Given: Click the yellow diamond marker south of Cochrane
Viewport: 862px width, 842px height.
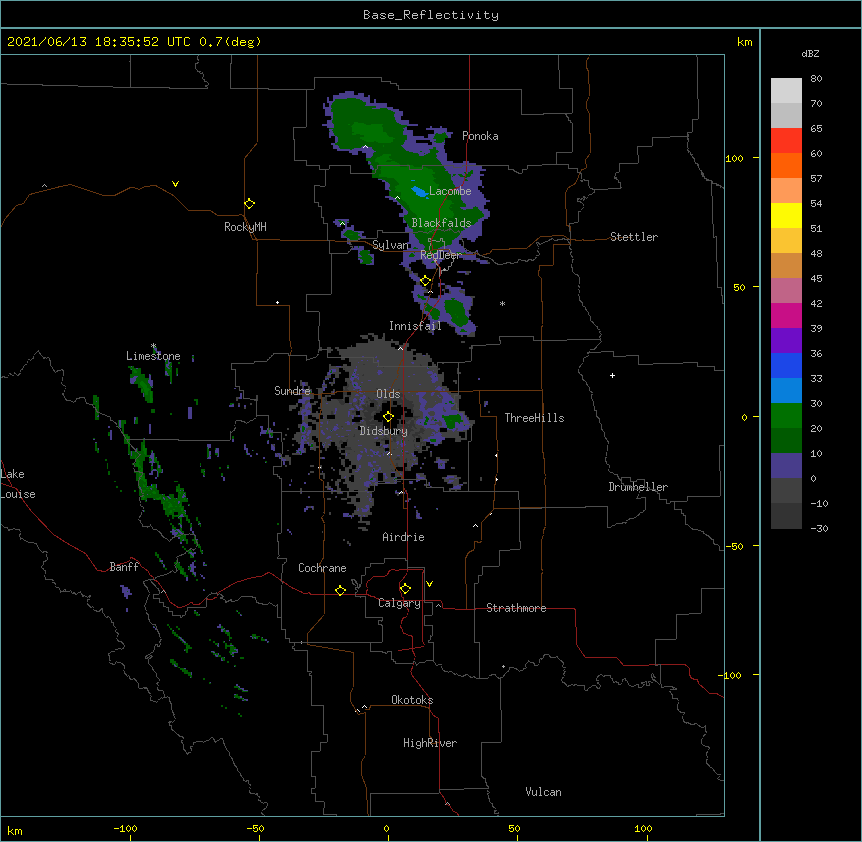Looking at the screenshot, I should (x=340, y=590).
